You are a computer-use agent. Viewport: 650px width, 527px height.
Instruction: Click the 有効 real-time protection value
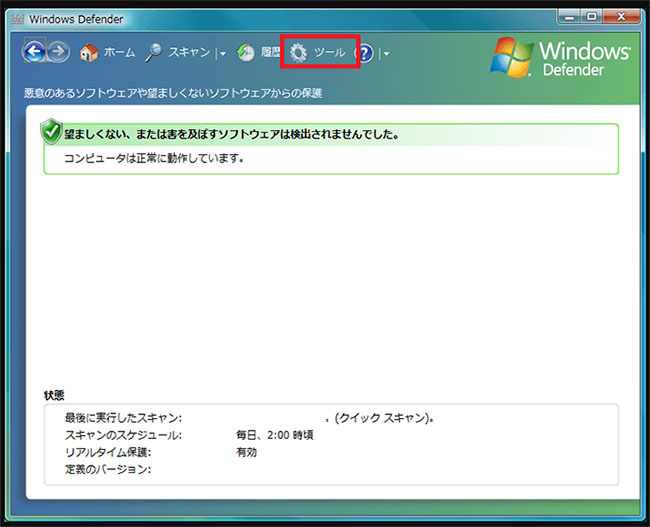pyautogui.click(x=247, y=452)
